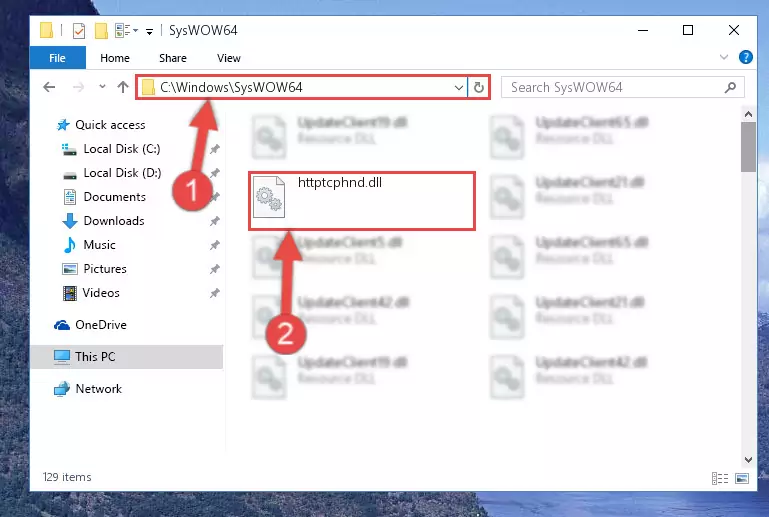Open the Help question mark icon
Viewport: 769px width, 517px height.
[x=745, y=57]
